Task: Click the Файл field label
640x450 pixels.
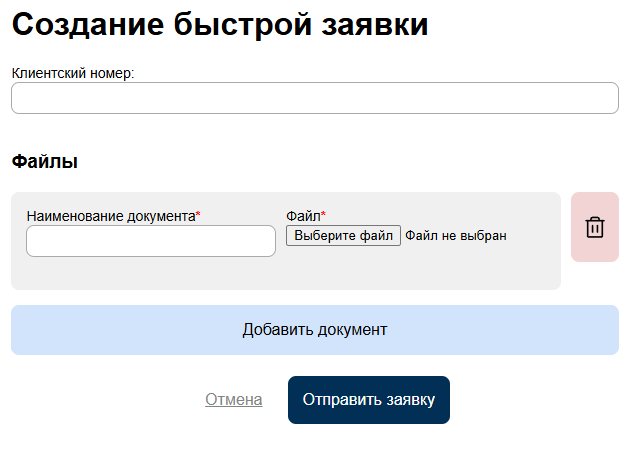Action: click(x=303, y=216)
